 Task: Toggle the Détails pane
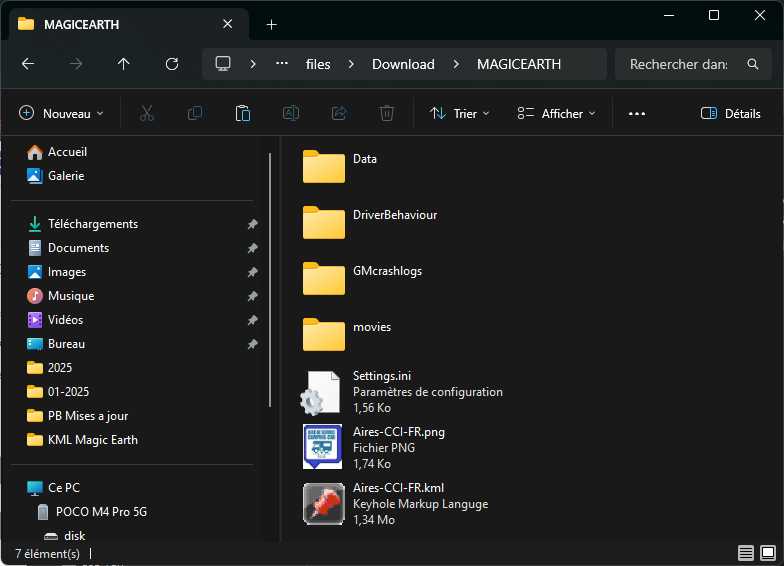[731, 114]
